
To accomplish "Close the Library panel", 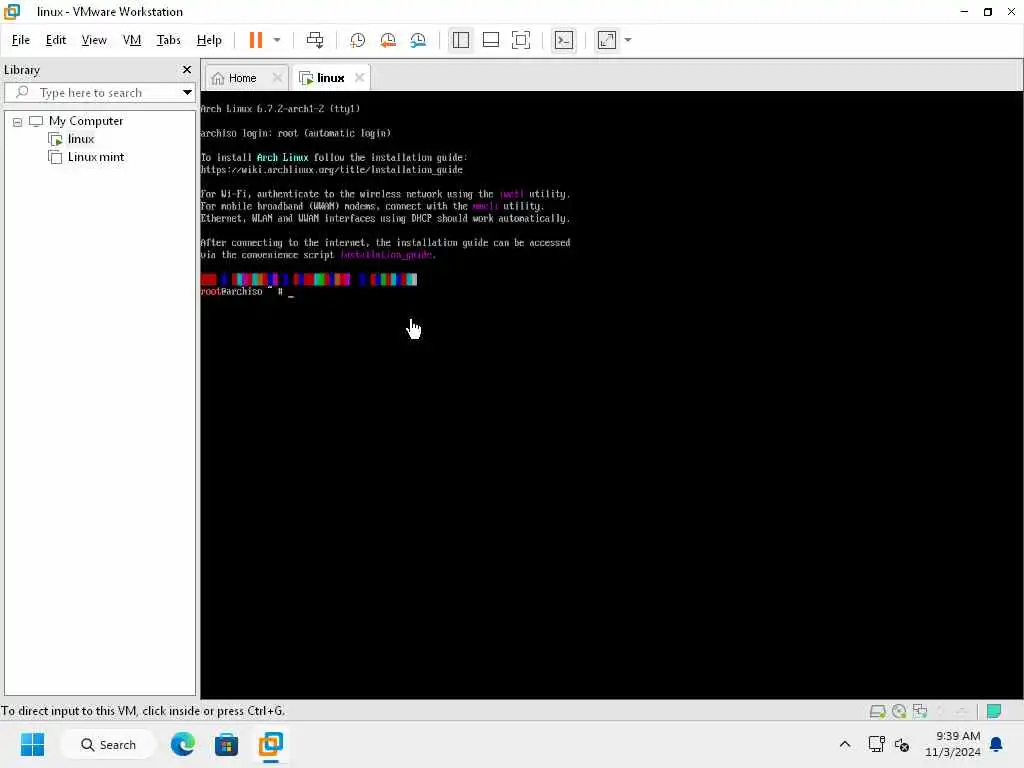I will (x=187, y=69).
